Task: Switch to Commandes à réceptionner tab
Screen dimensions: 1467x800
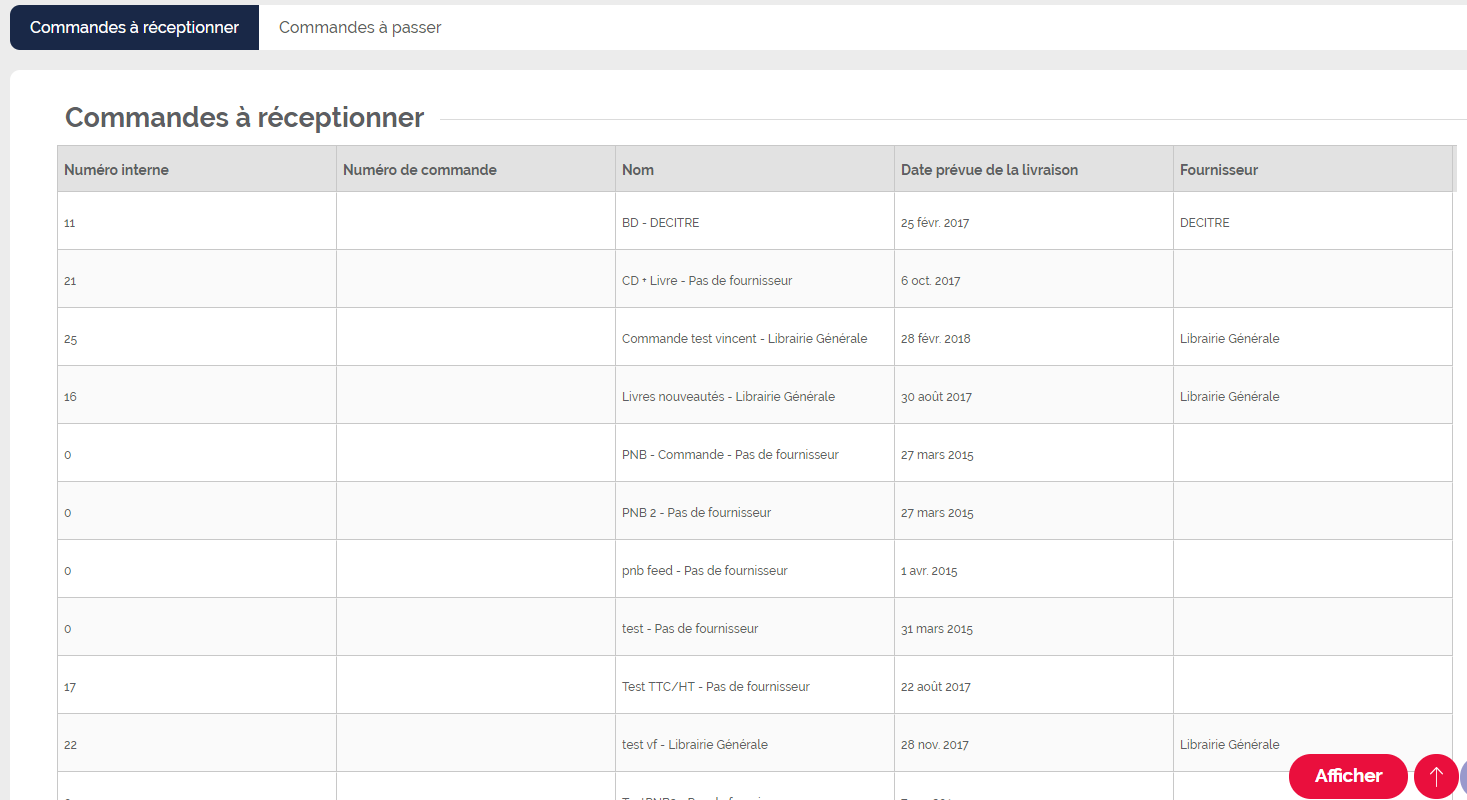Action: pyautogui.click(x=134, y=28)
